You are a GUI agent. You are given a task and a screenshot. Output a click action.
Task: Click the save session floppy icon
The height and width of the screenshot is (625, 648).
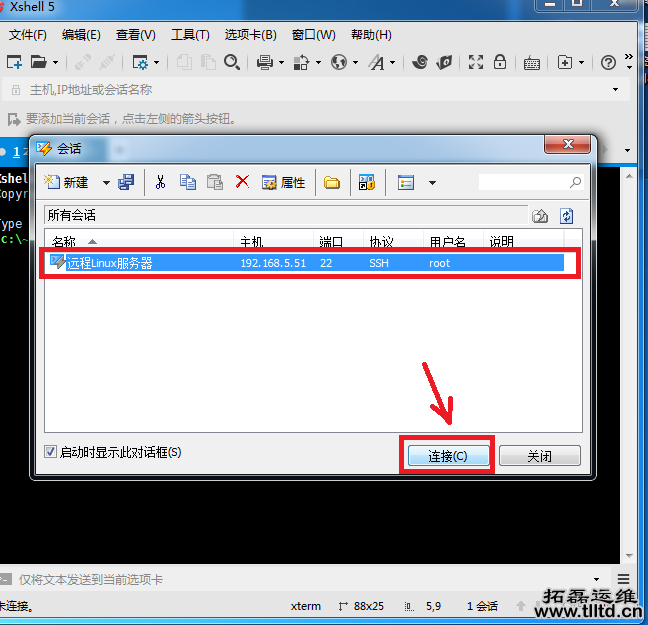(126, 182)
